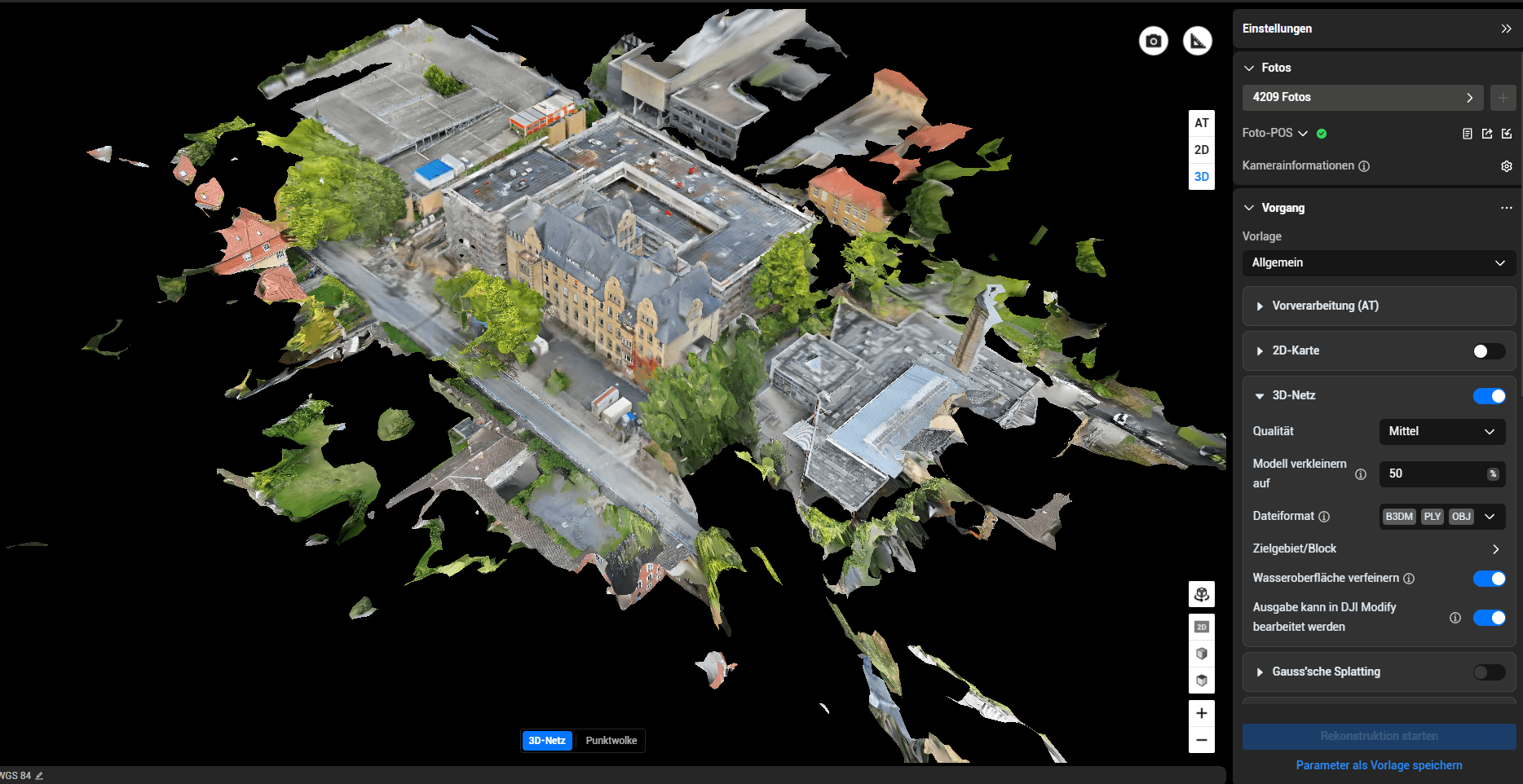
Task: Click the Modell verkleinern percentage field
Action: click(x=1441, y=474)
